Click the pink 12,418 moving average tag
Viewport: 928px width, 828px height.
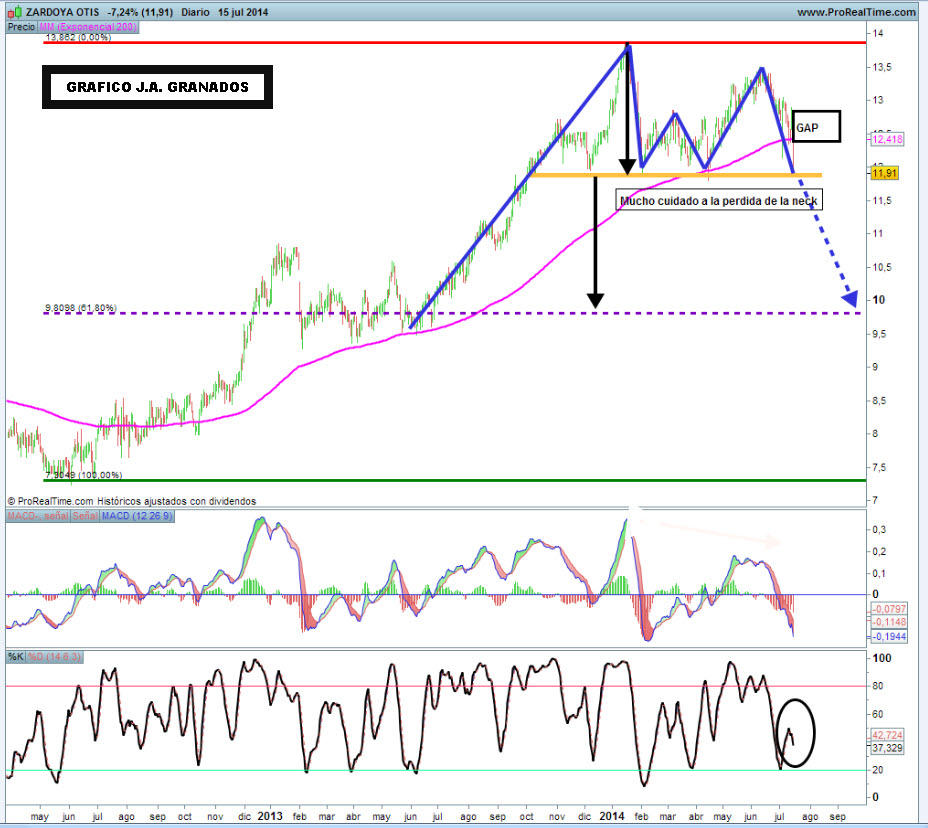(x=887, y=141)
